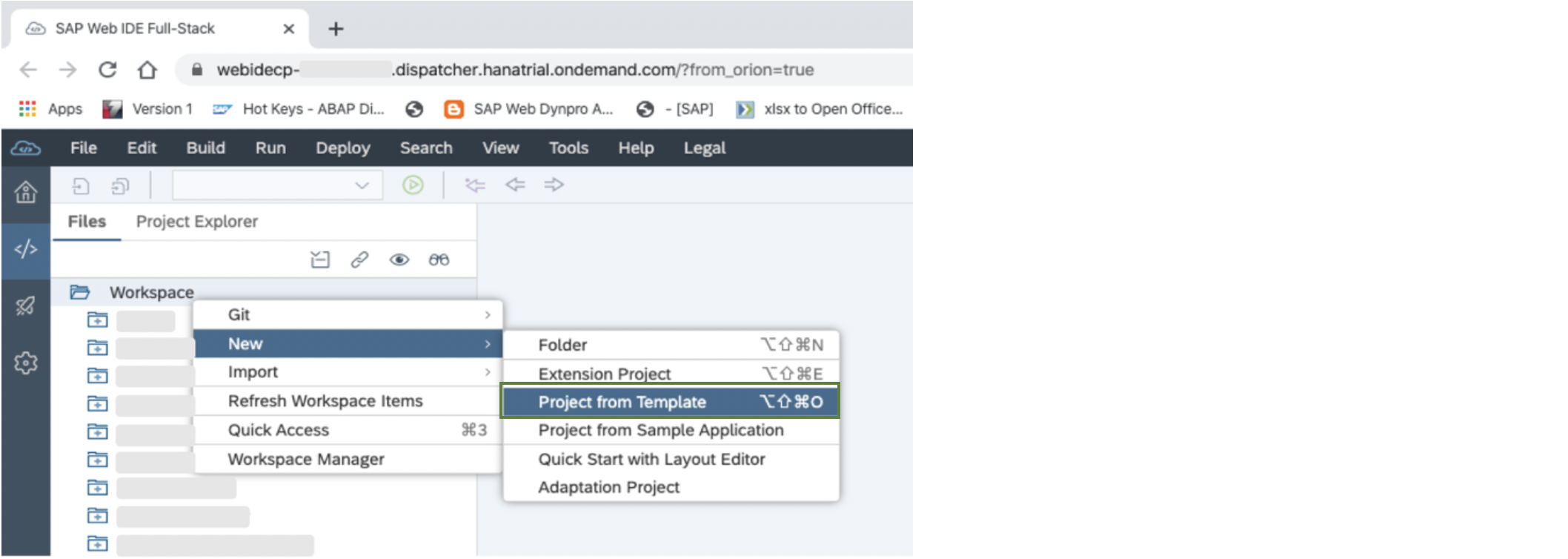The width and height of the screenshot is (1568, 559).
Task: Open a new browser tab with plus icon
Action: point(336,29)
